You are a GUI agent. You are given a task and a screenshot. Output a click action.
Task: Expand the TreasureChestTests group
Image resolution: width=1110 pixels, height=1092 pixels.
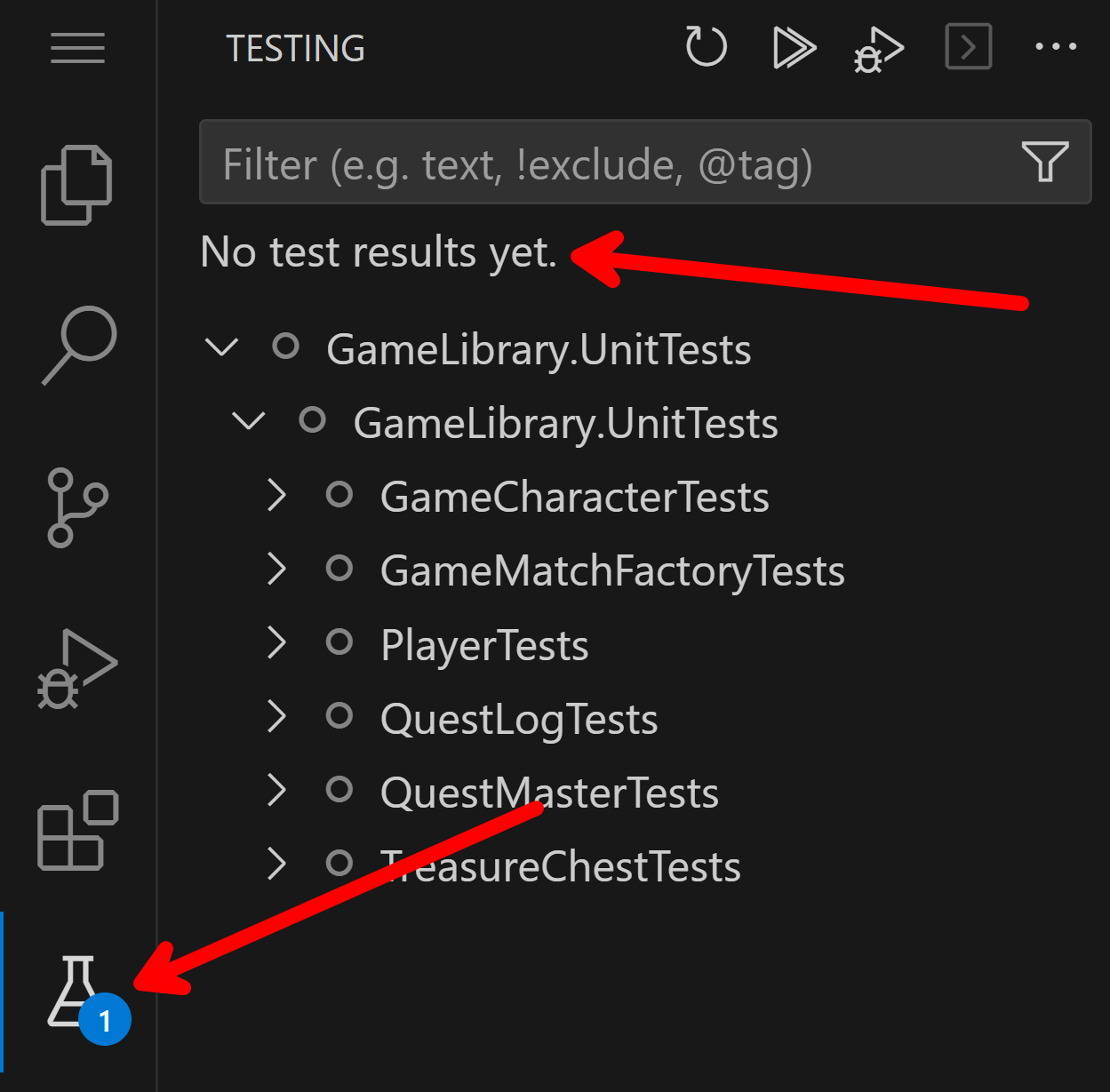point(276,864)
